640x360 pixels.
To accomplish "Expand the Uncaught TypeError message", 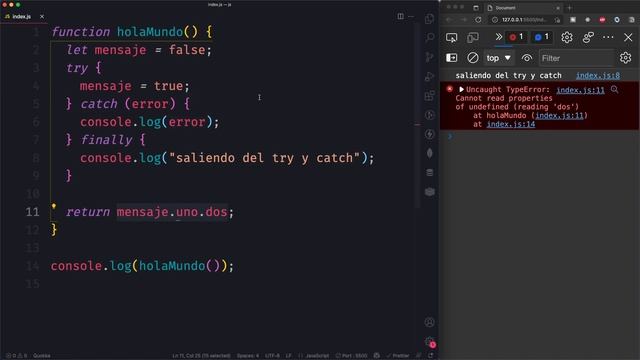I will coord(461,89).
